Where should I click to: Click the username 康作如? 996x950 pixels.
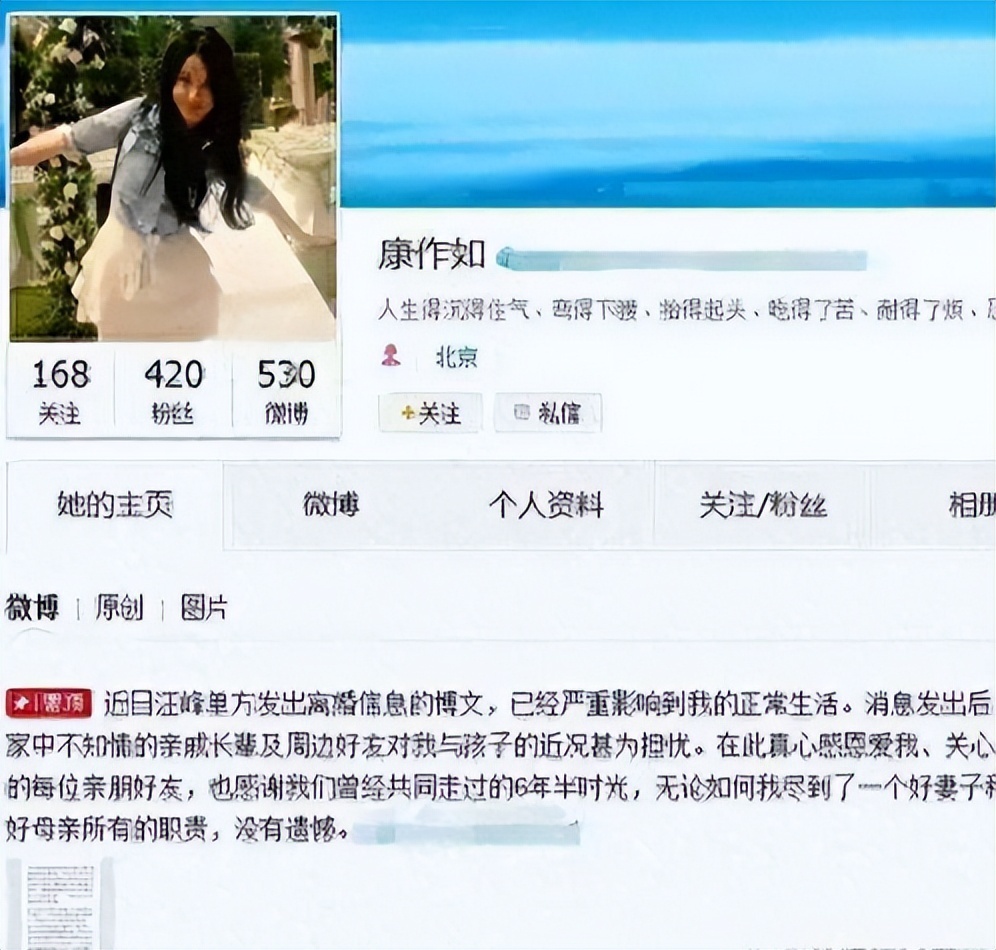coord(432,255)
